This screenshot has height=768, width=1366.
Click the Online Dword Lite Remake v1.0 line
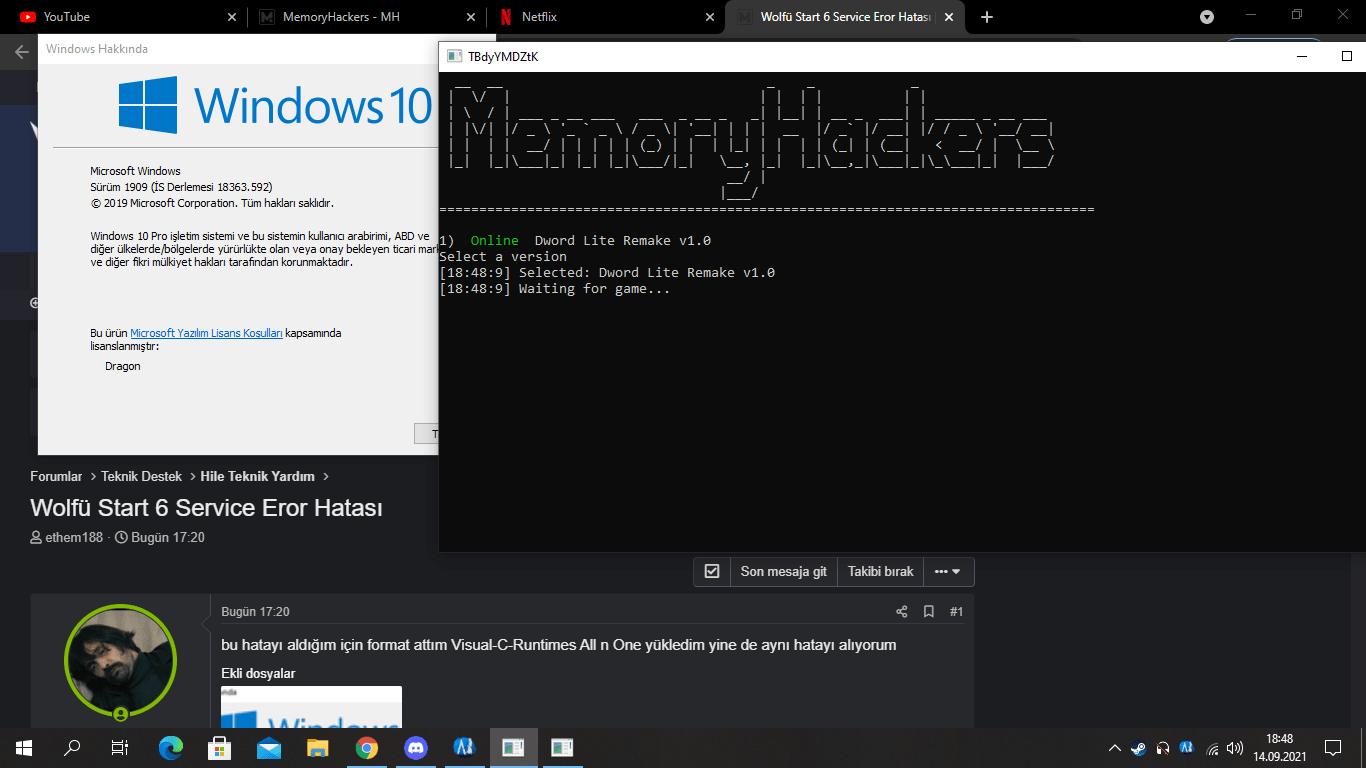tap(575, 241)
